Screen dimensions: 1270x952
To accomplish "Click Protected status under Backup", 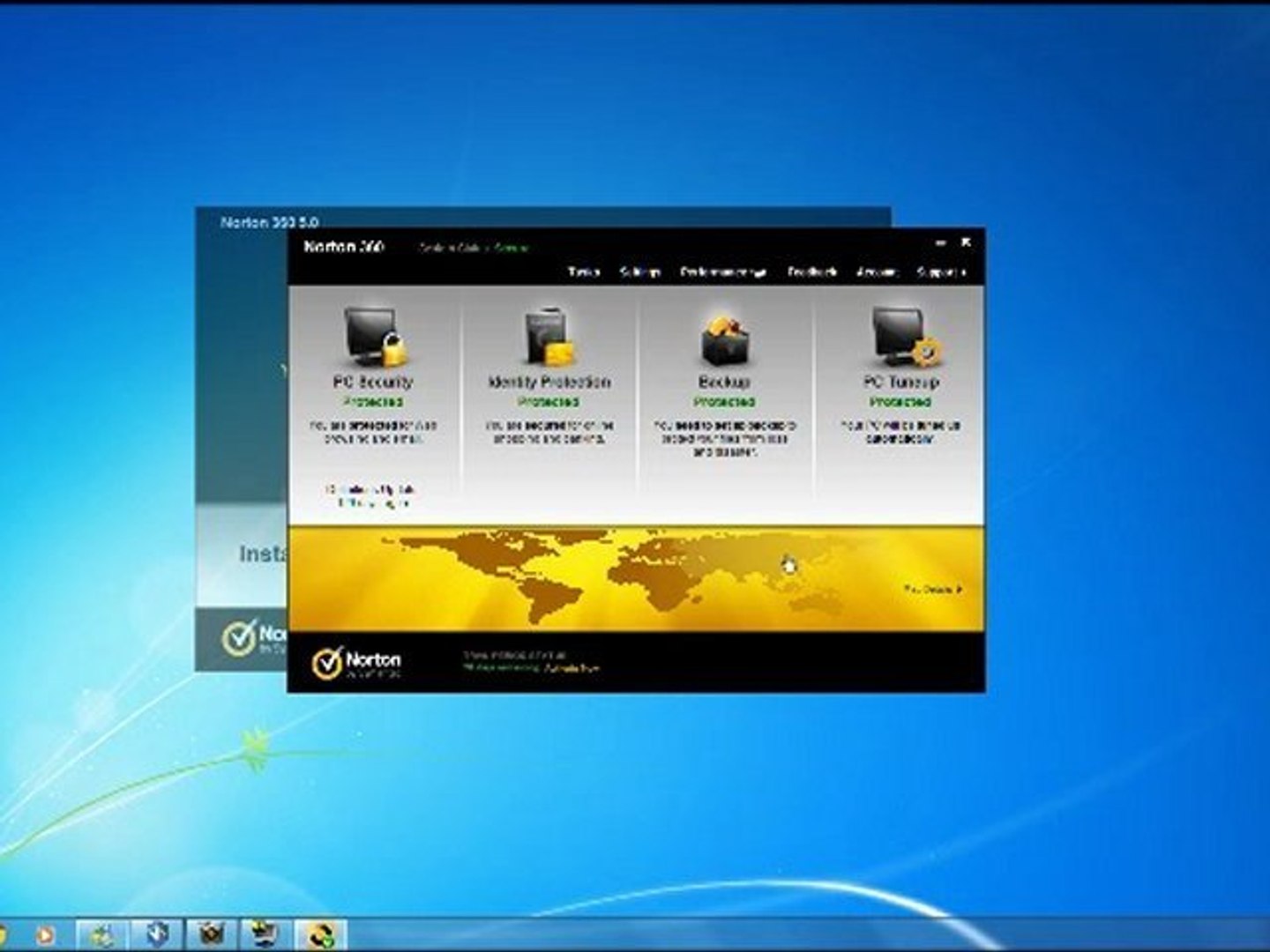I will click(724, 402).
